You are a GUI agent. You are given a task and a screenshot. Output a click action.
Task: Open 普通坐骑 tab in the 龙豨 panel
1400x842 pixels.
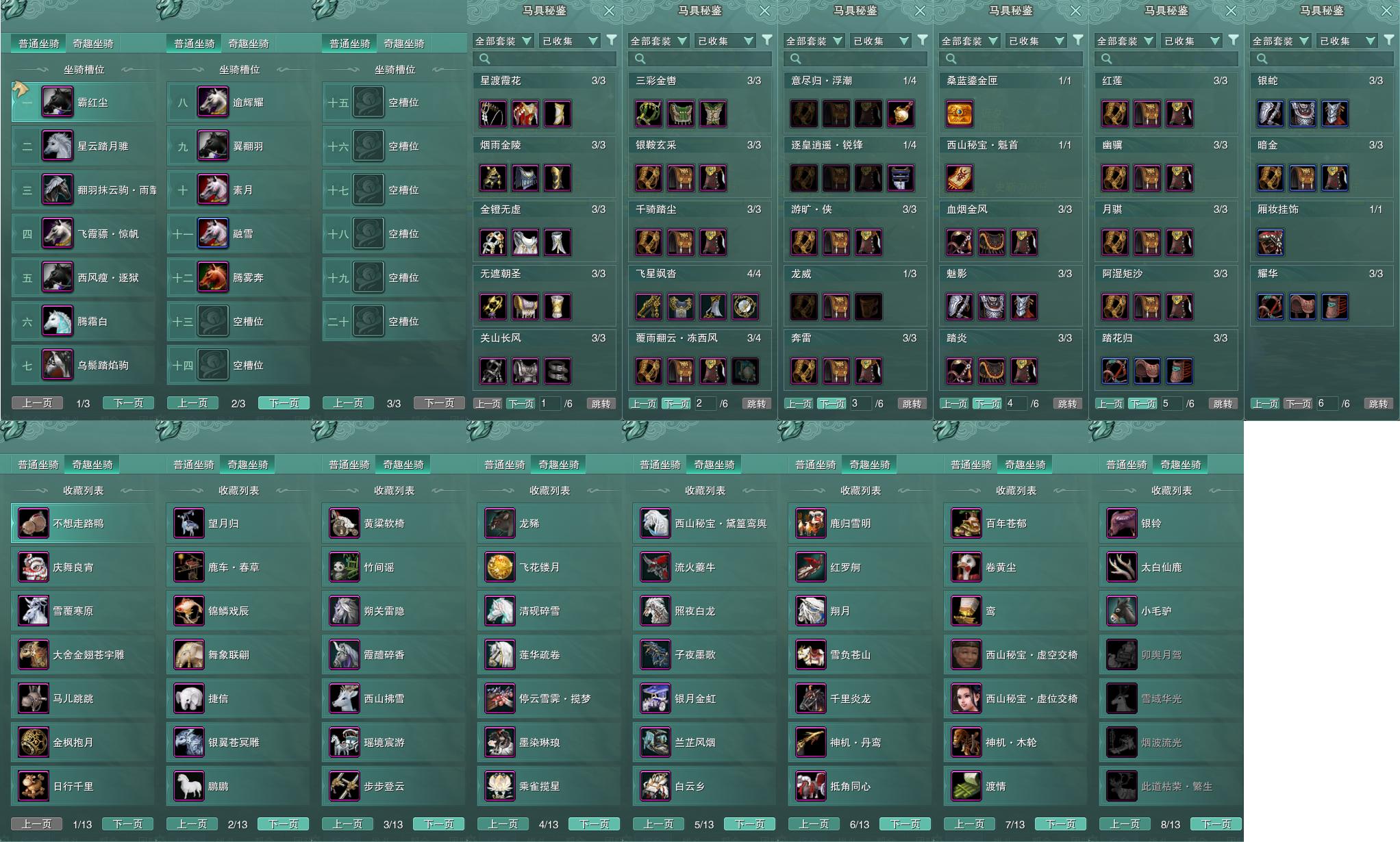point(505,464)
